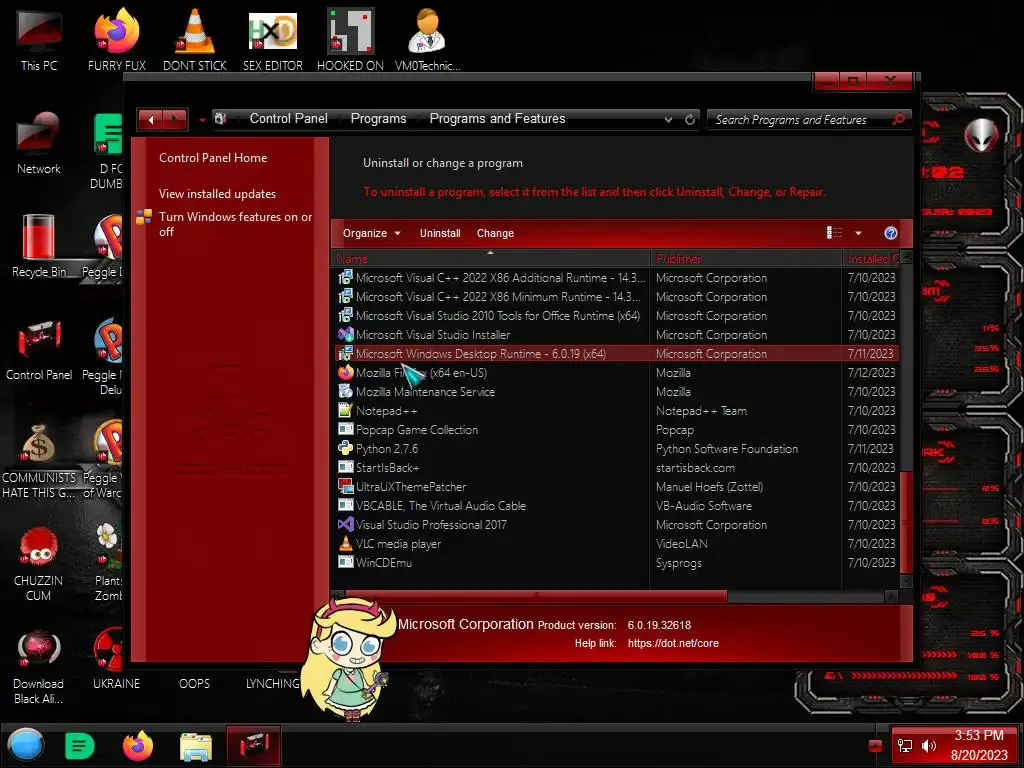This screenshot has width=1024, height=768.
Task: Open COMMUNISTS HATE THIS money bag shortcut
Action: pyautogui.click(x=39, y=460)
